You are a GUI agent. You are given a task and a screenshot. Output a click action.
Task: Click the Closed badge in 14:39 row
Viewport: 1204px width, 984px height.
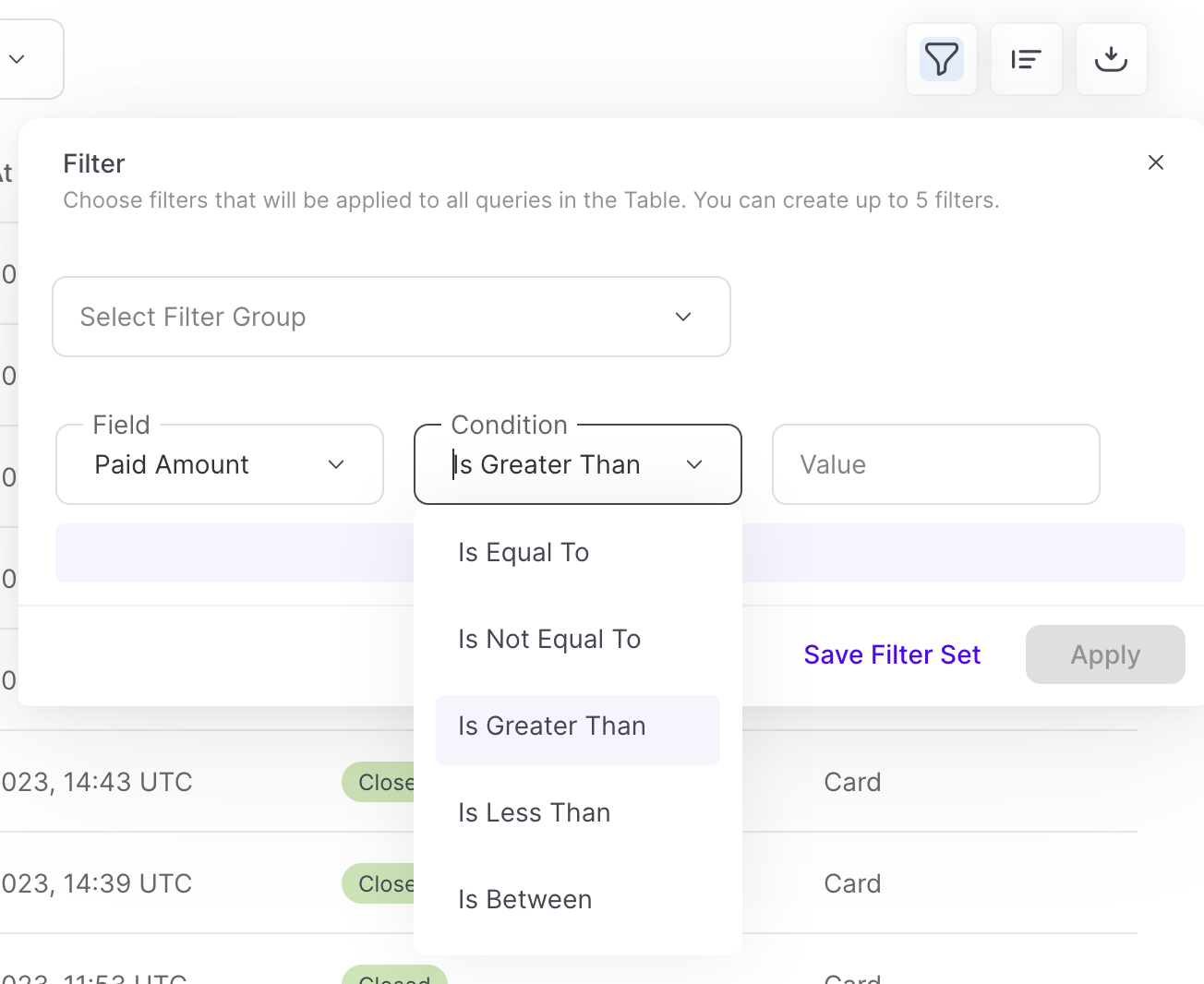[x=379, y=883]
